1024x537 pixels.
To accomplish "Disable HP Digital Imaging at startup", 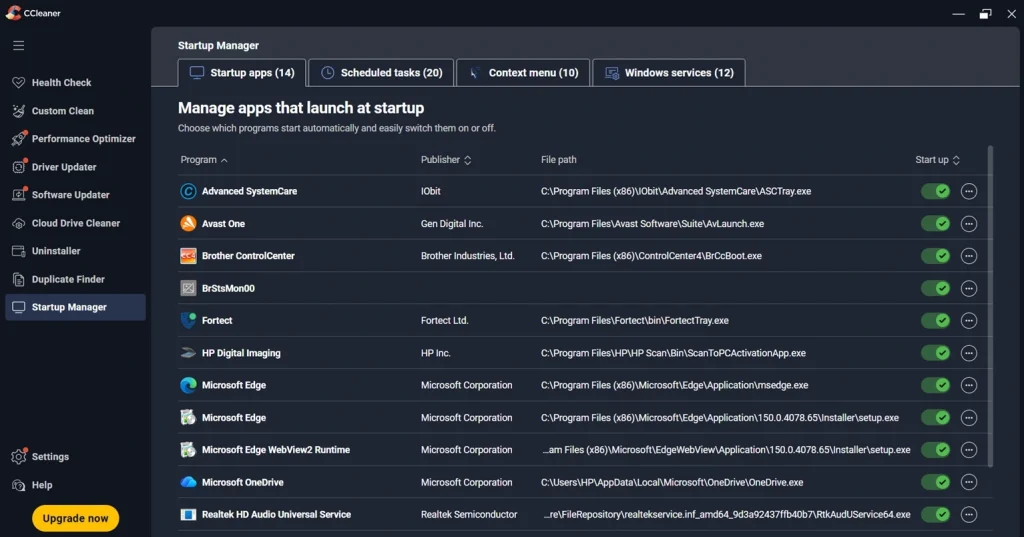I will pyautogui.click(x=935, y=353).
